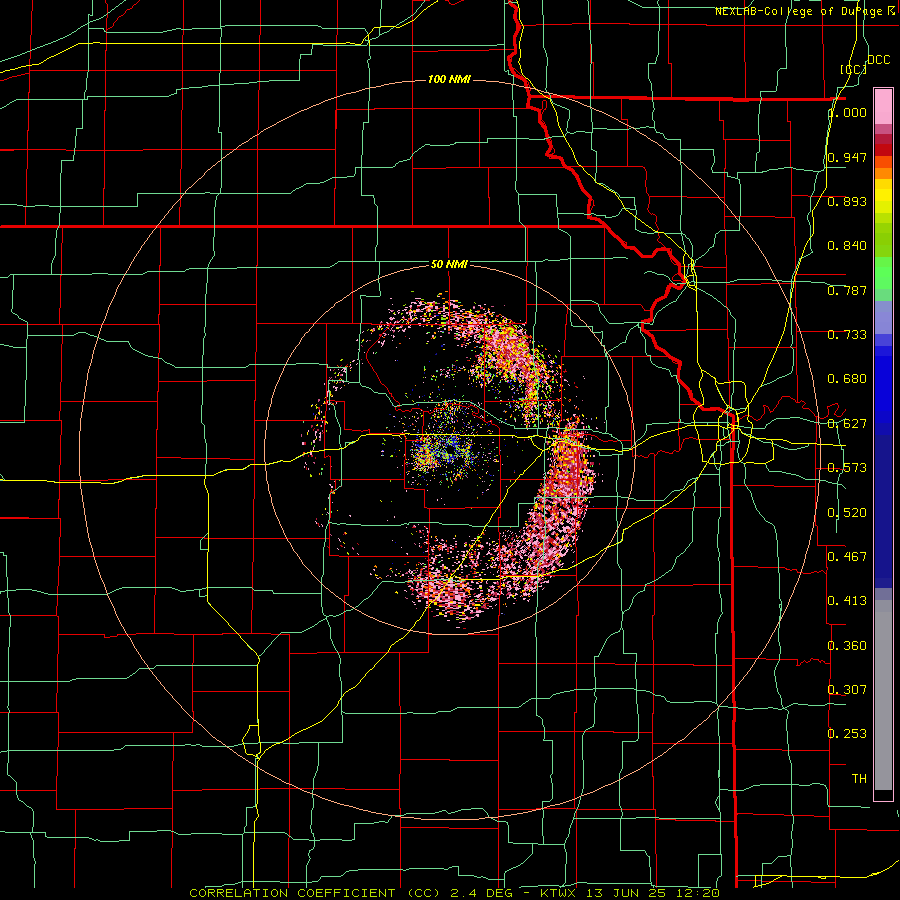This screenshot has width=900, height=900.
Task: Click the 0.840 scale value
Action: coord(847,246)
